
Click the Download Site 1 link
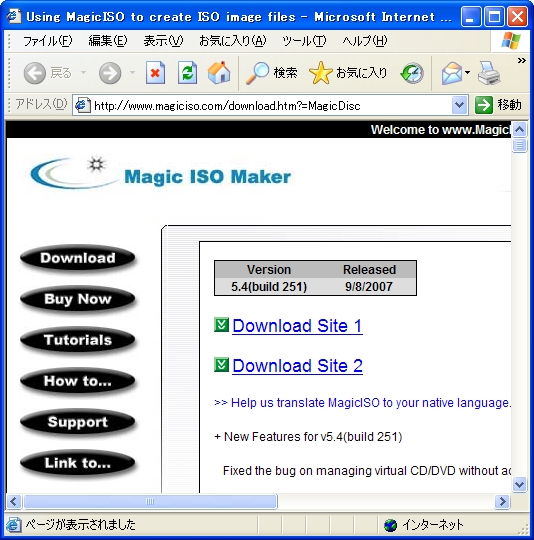coord(297,326)
